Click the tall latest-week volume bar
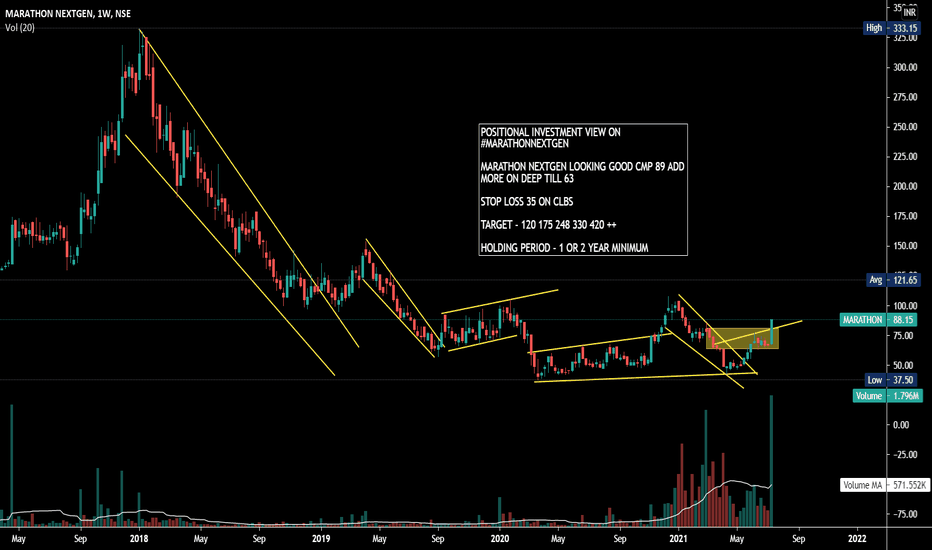Viewport: 932px width, 550px height. click(772, 461)
